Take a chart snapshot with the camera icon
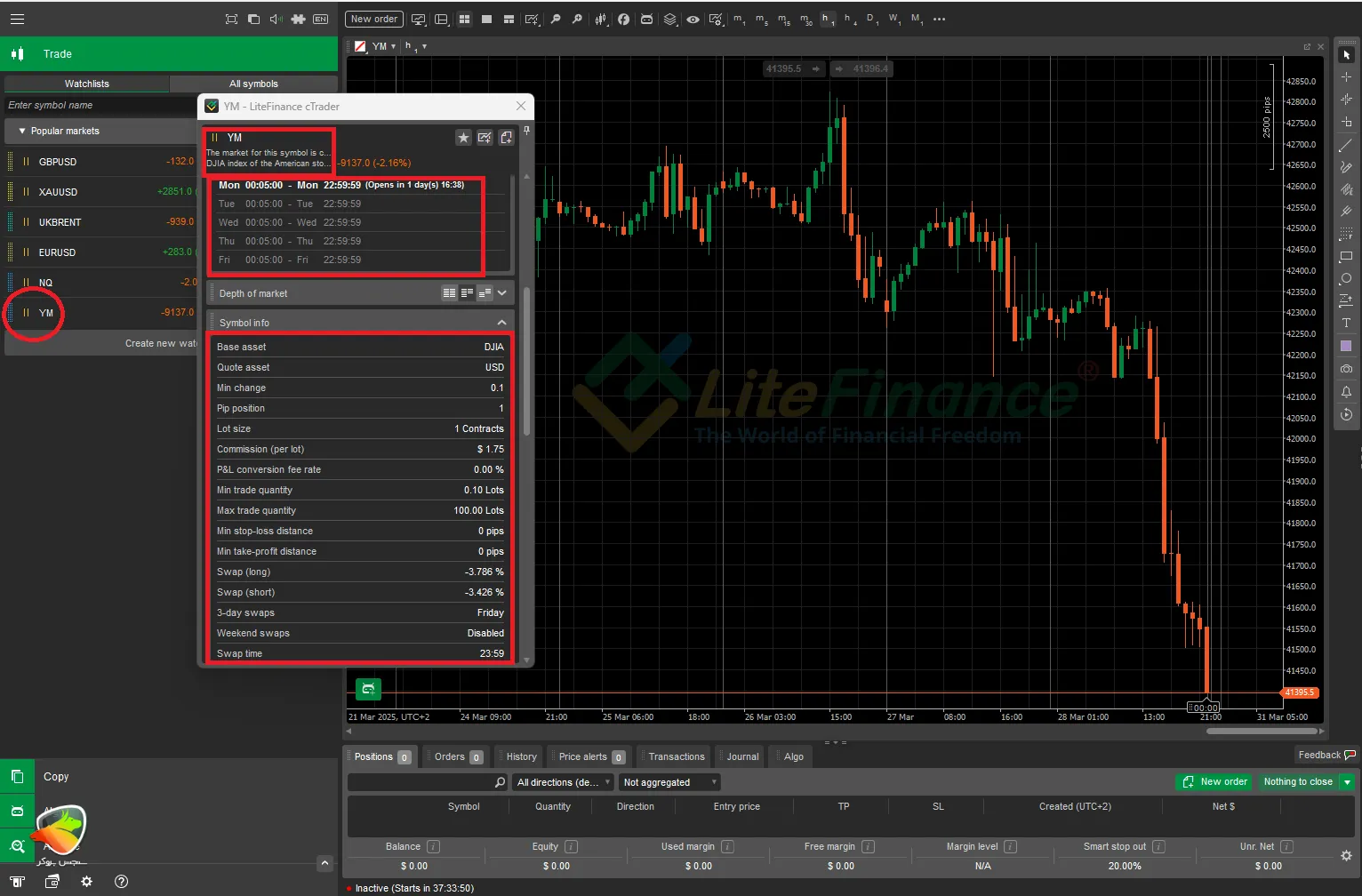 [1346, 369]
